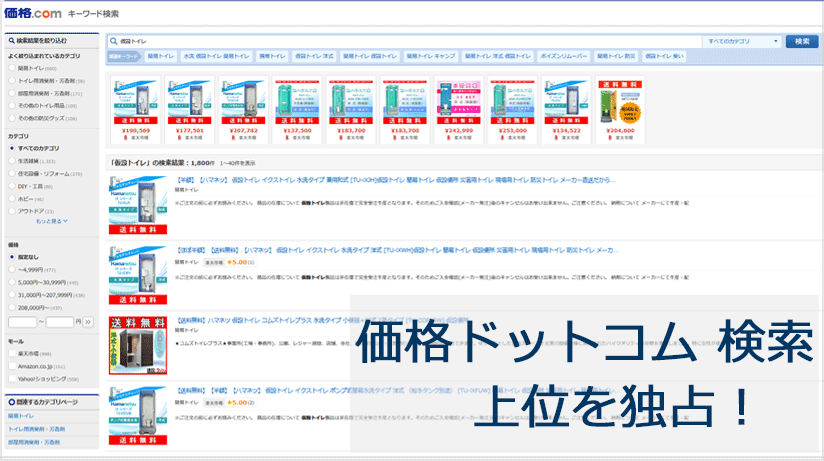Select the 簡易トイレ (660) radio filter
The width and height of the screenshot is (824, 461).
click(x=12, y=68)
